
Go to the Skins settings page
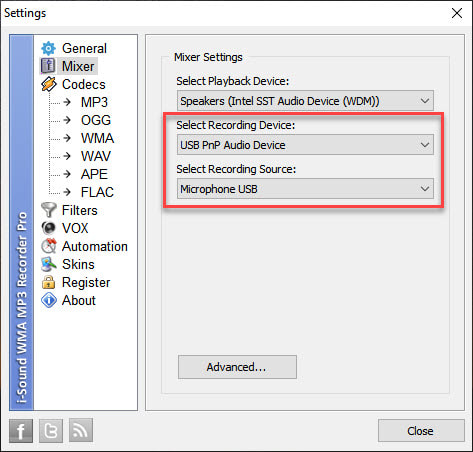pyautogui.click(x=78, y=264)
